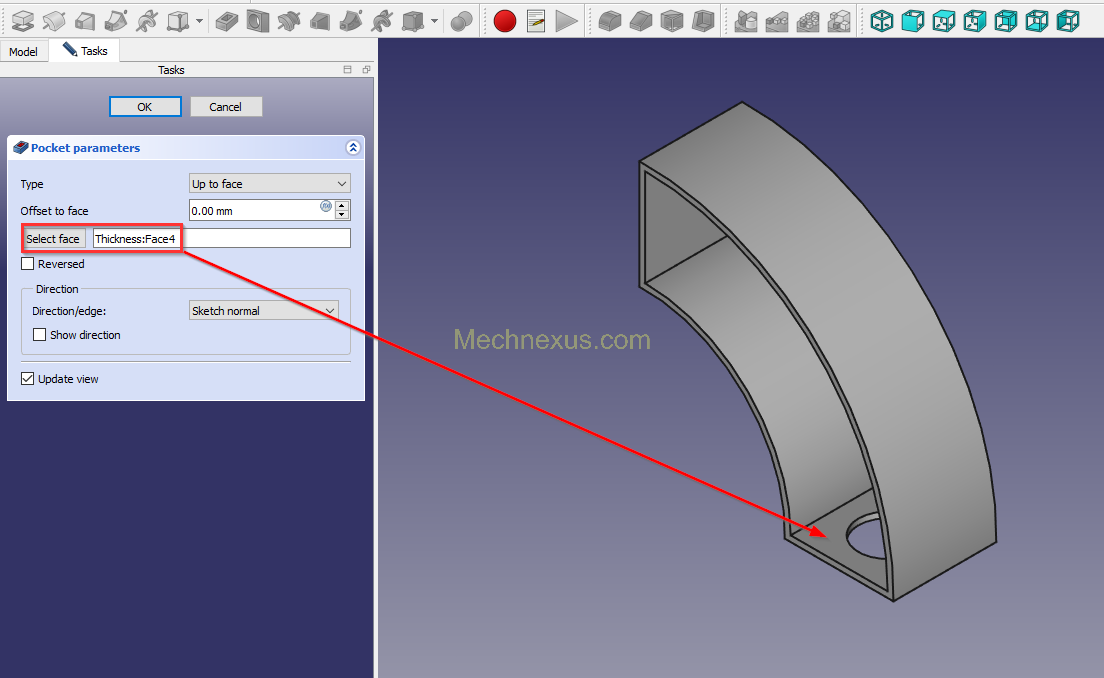Select the Chamfer tool icon
1104x678 pixels.
[x=641, y=20]
